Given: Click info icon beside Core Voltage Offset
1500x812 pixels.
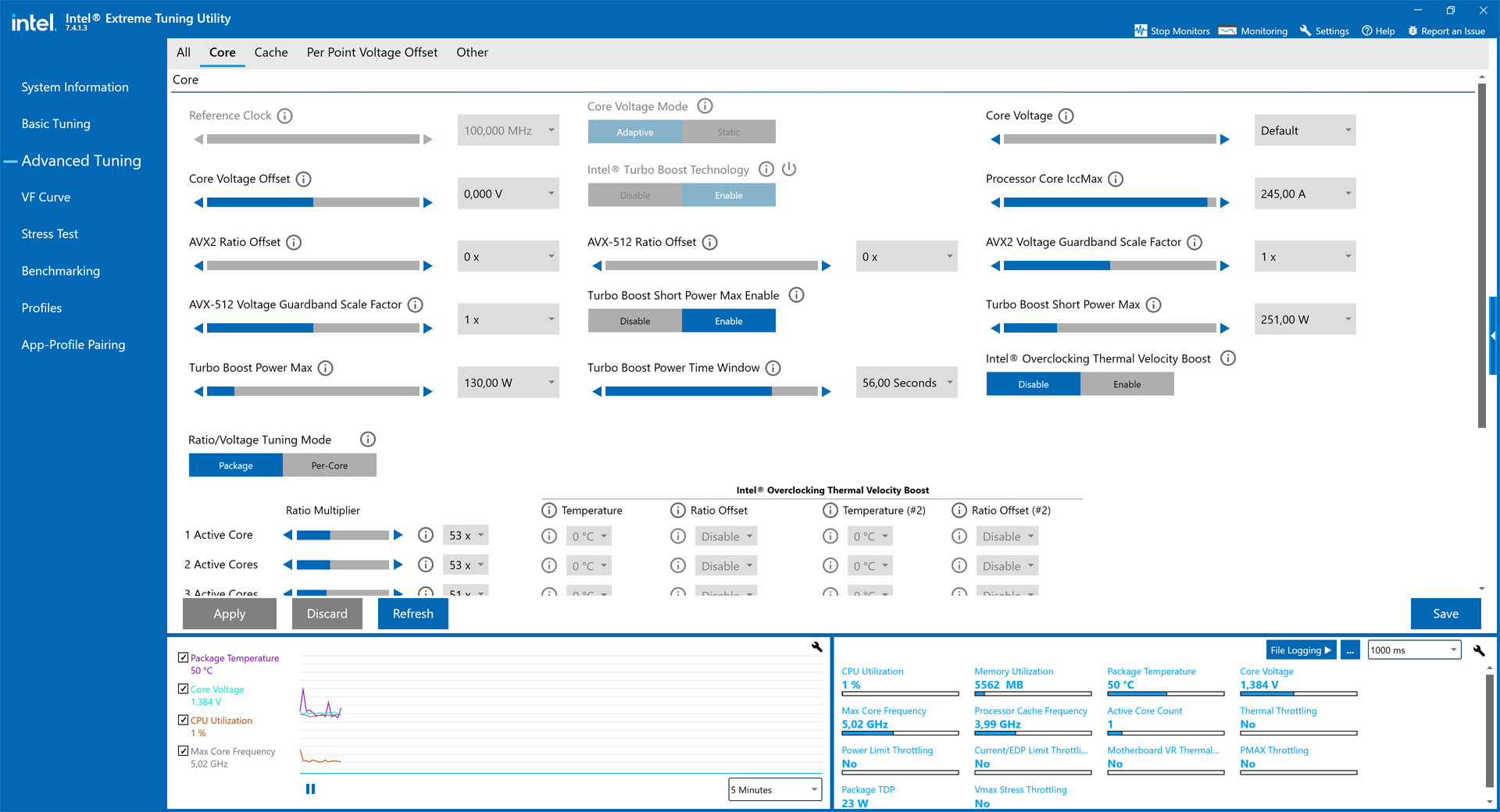Looking at the screenshot, I should [x=304, y=179].
